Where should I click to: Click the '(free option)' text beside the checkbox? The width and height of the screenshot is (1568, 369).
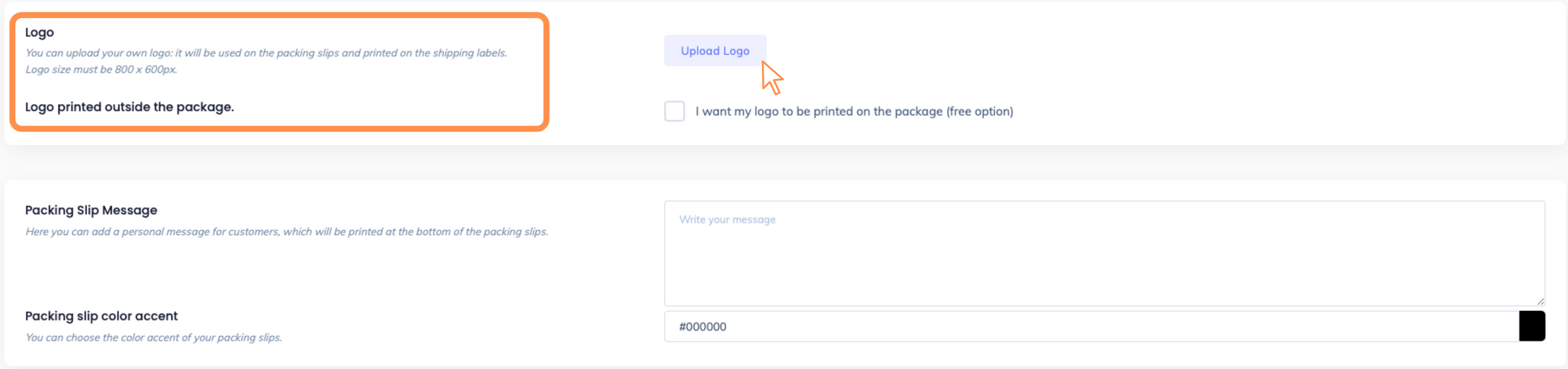click(979, 111)
